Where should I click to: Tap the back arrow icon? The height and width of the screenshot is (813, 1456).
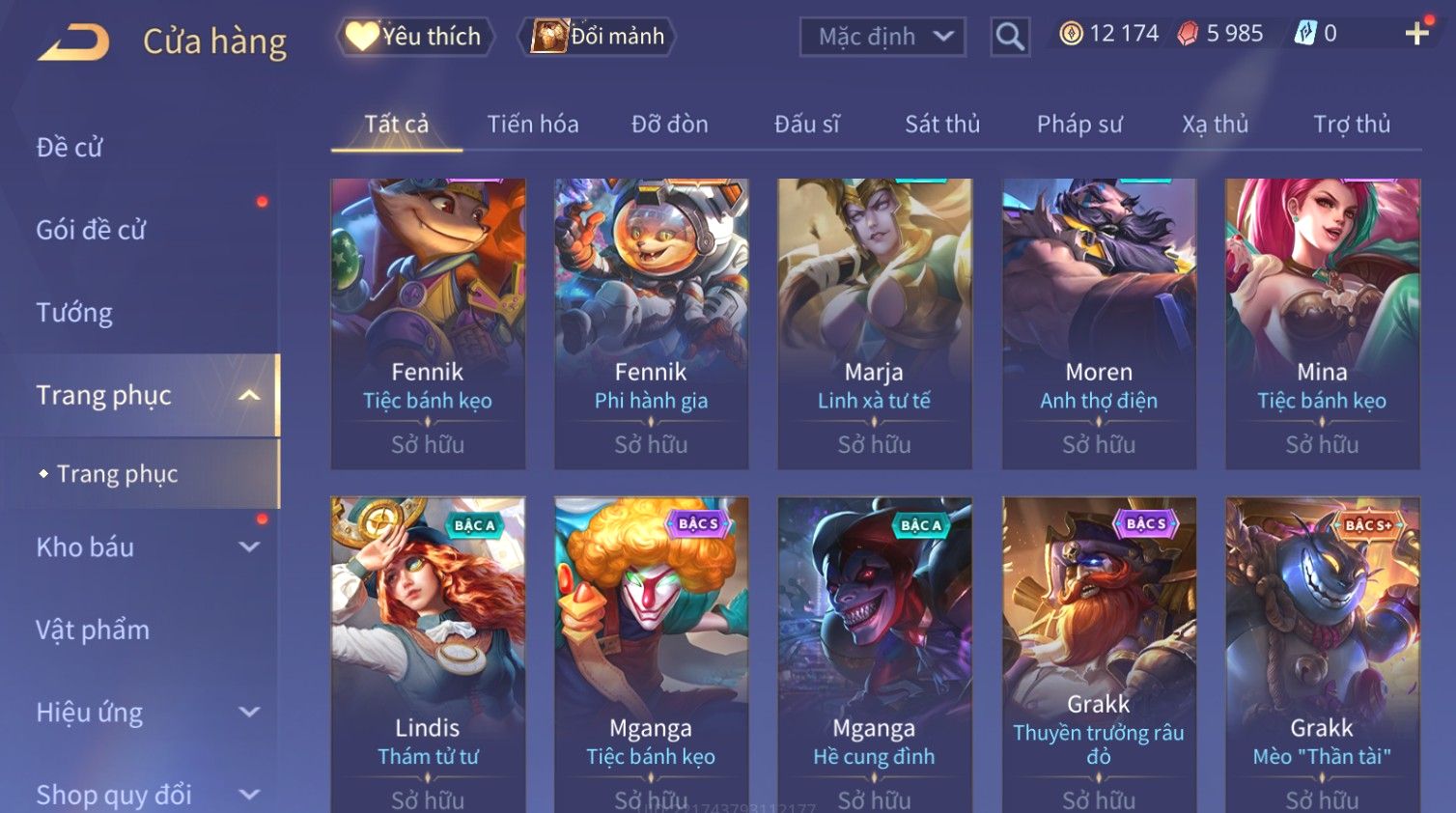click(x=73, y=42)
